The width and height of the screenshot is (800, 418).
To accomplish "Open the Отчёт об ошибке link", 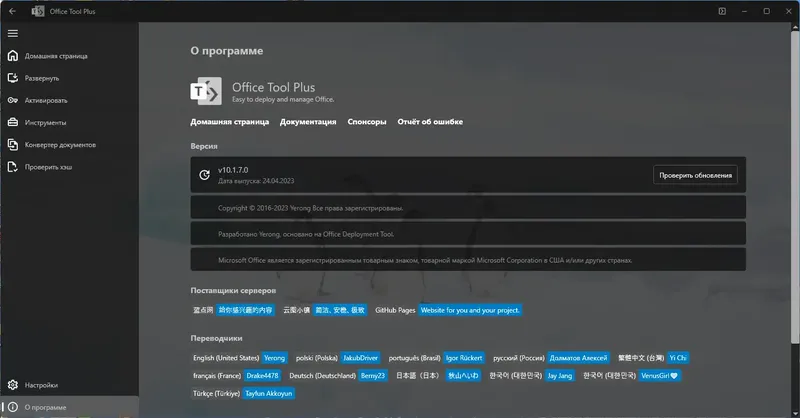I will pos(430,121).
